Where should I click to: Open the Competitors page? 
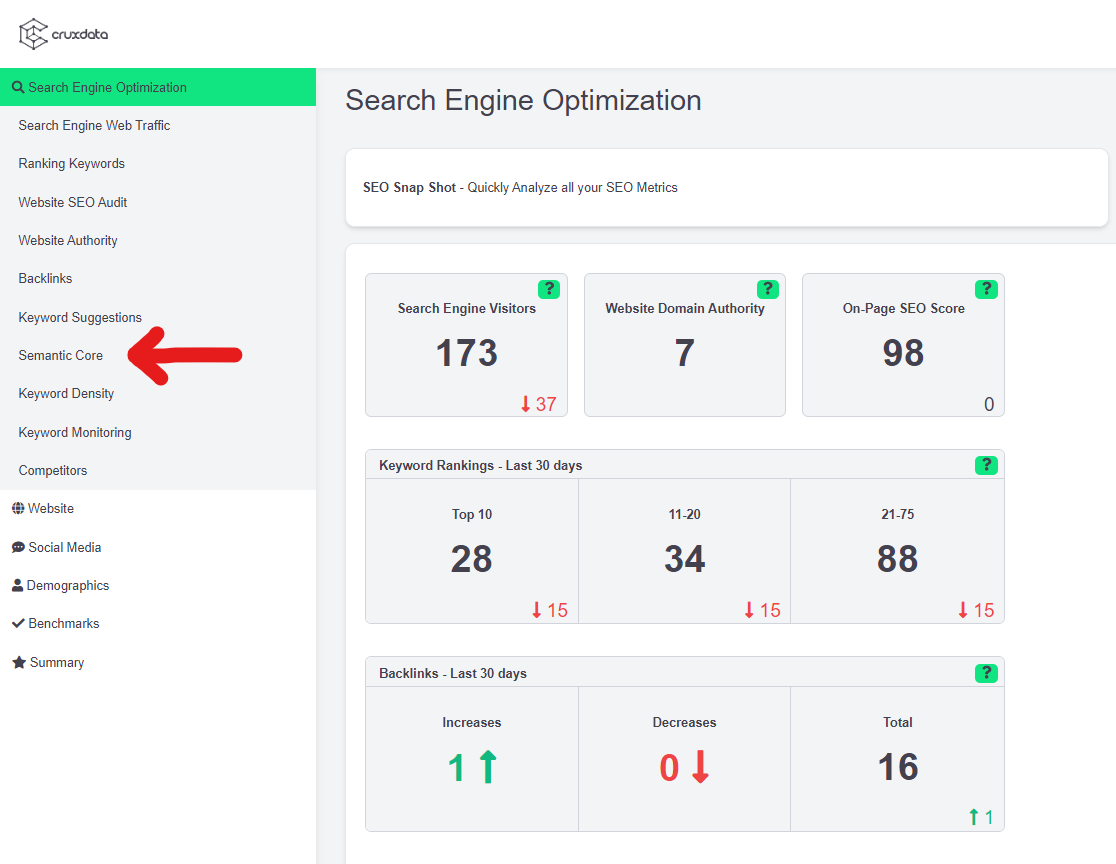[52, 470]
